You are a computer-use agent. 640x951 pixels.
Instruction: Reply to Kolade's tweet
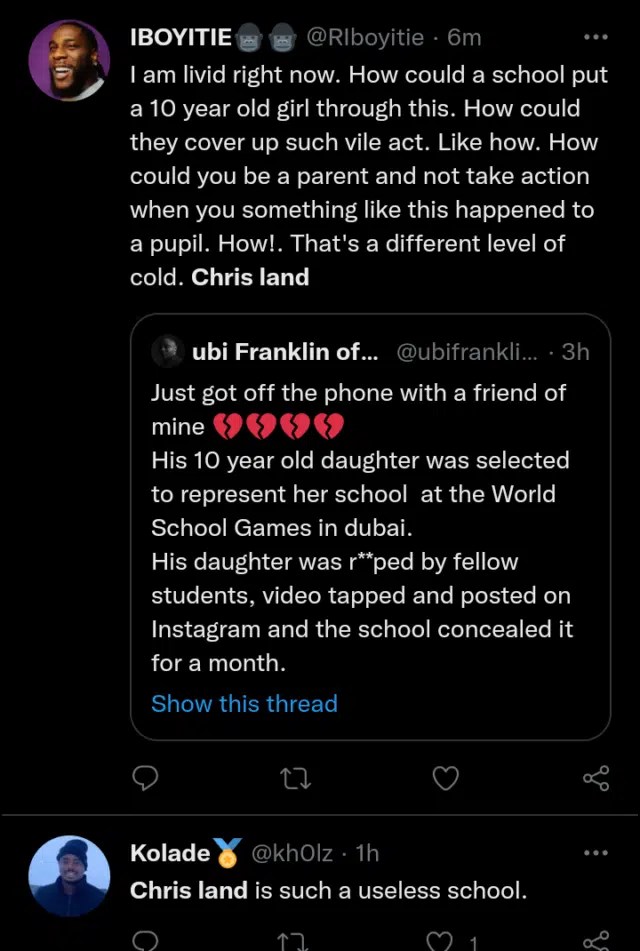click(x=145, y=941)
